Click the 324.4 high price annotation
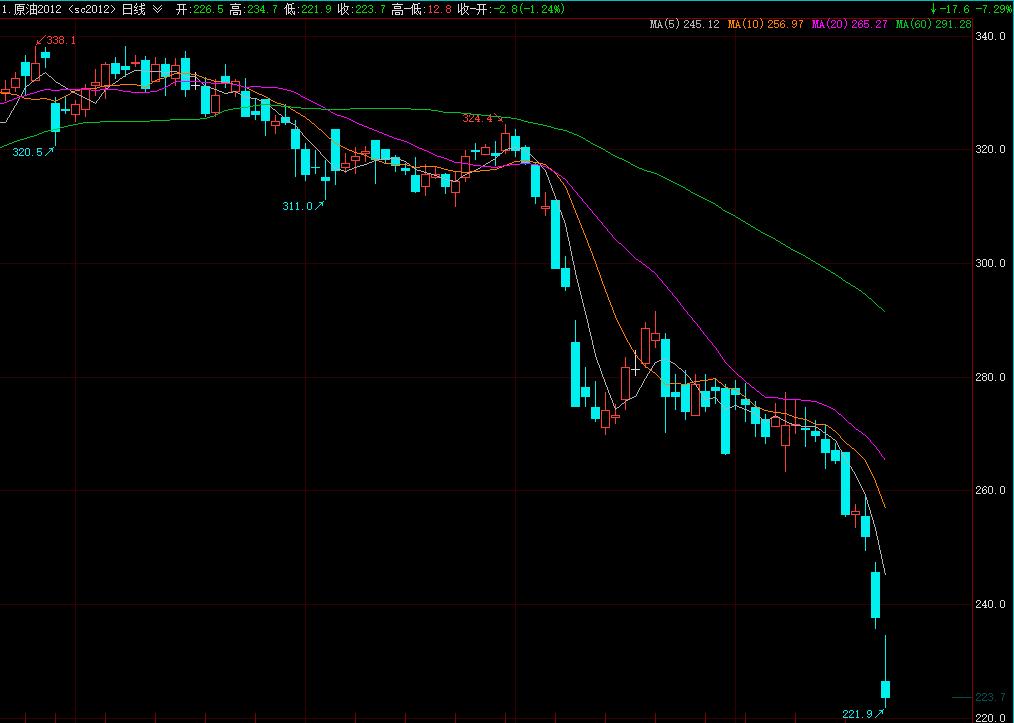This screenshot has height=723, width=1014. pyautogui.click(x=477, y=118)
